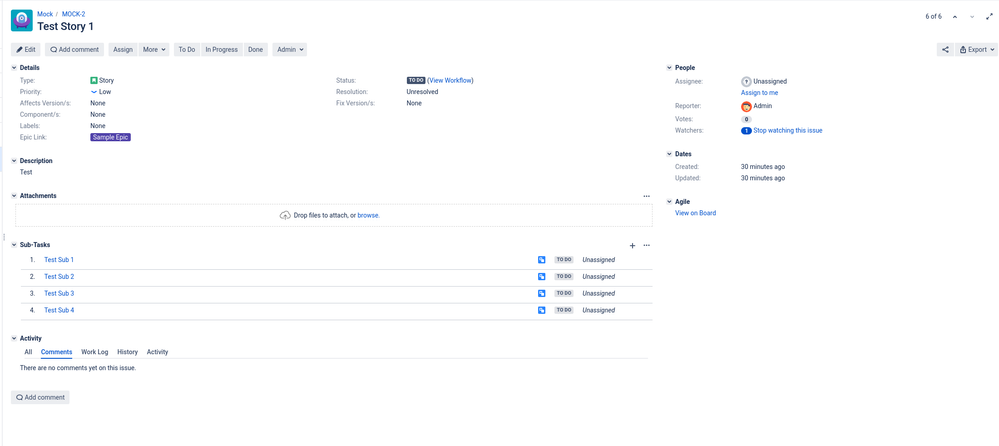Click the bottom Add comment button

pyautogui.click(x=40, y=398)
